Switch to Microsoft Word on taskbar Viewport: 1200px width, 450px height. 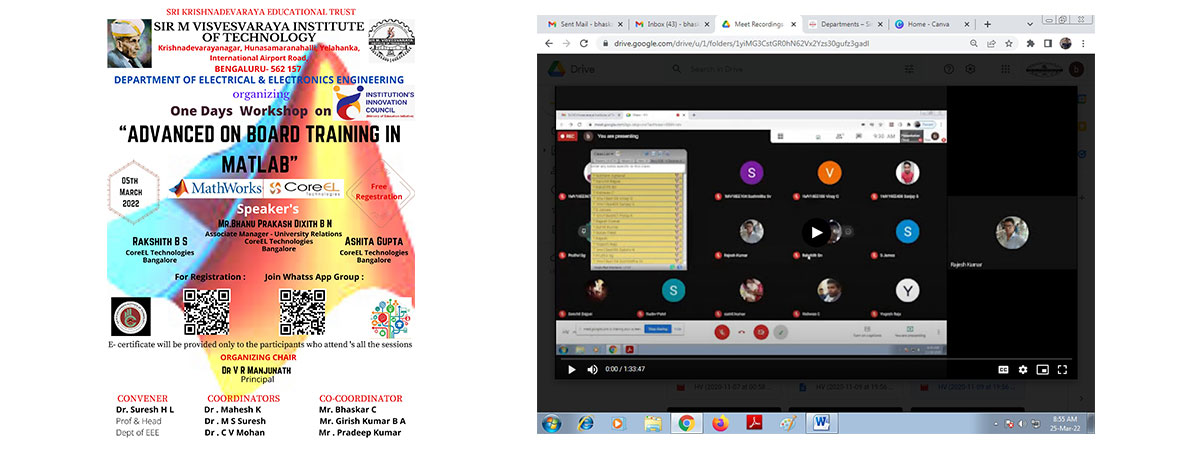[x=822, y=423]
